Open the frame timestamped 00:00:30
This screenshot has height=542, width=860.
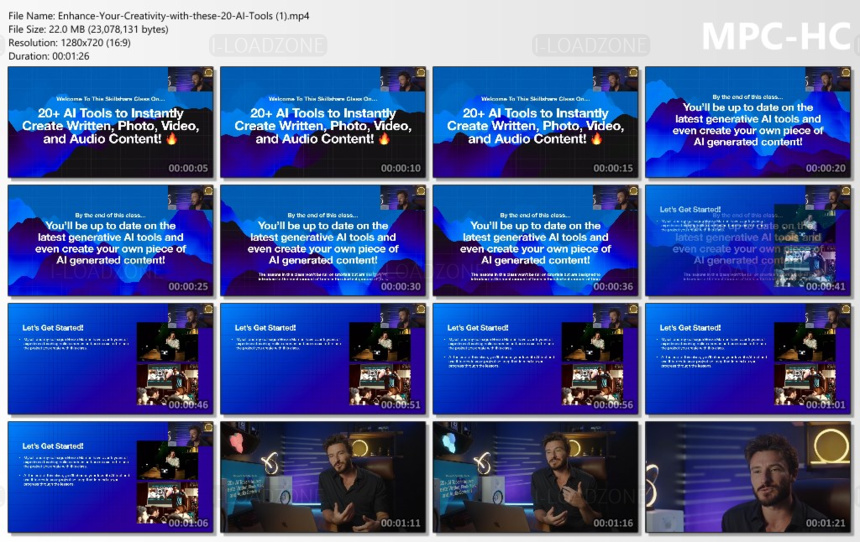pyautogui.click(x=323, y=241)
